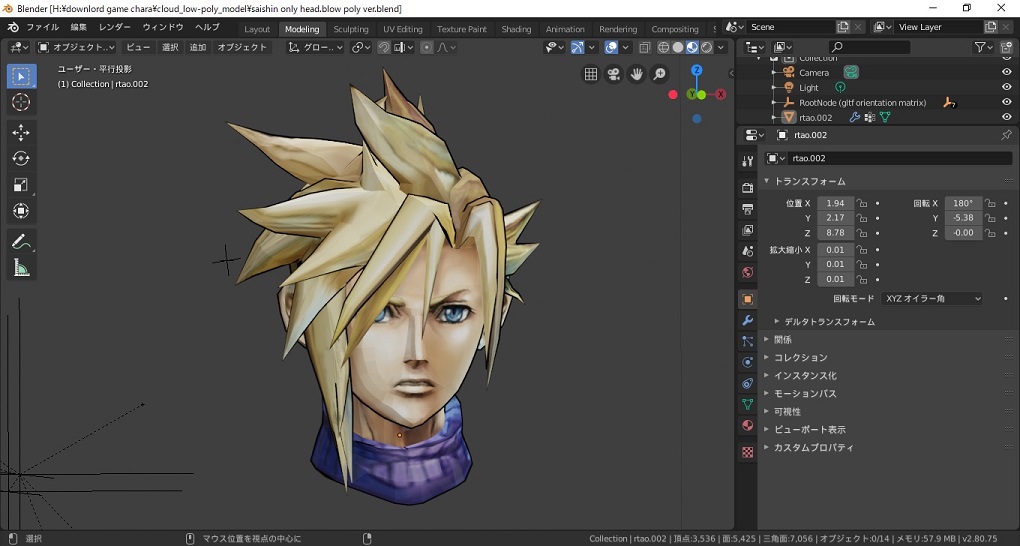The image size is (1020, 546).
Task: Click the new scene button
Action: click(843, 27)
